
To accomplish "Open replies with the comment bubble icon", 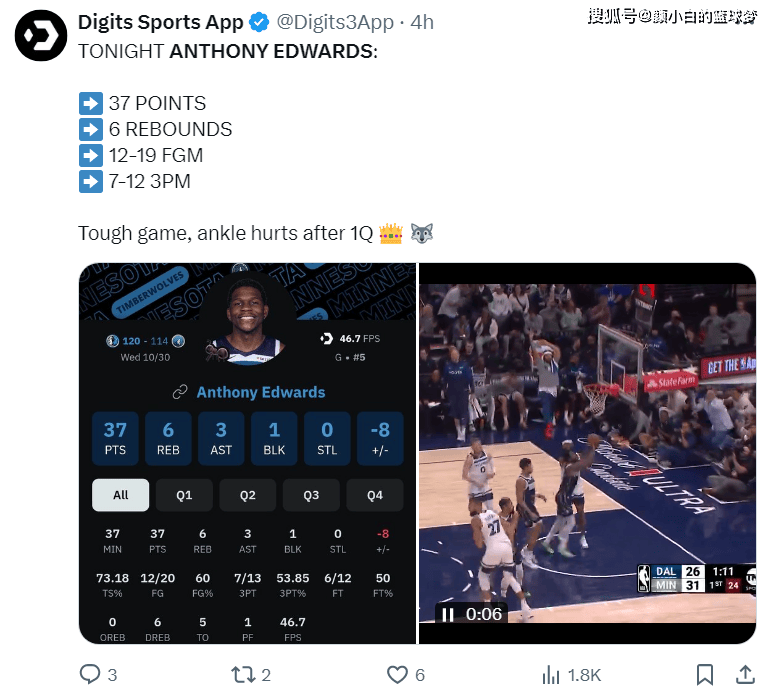I will click(90, 674).
